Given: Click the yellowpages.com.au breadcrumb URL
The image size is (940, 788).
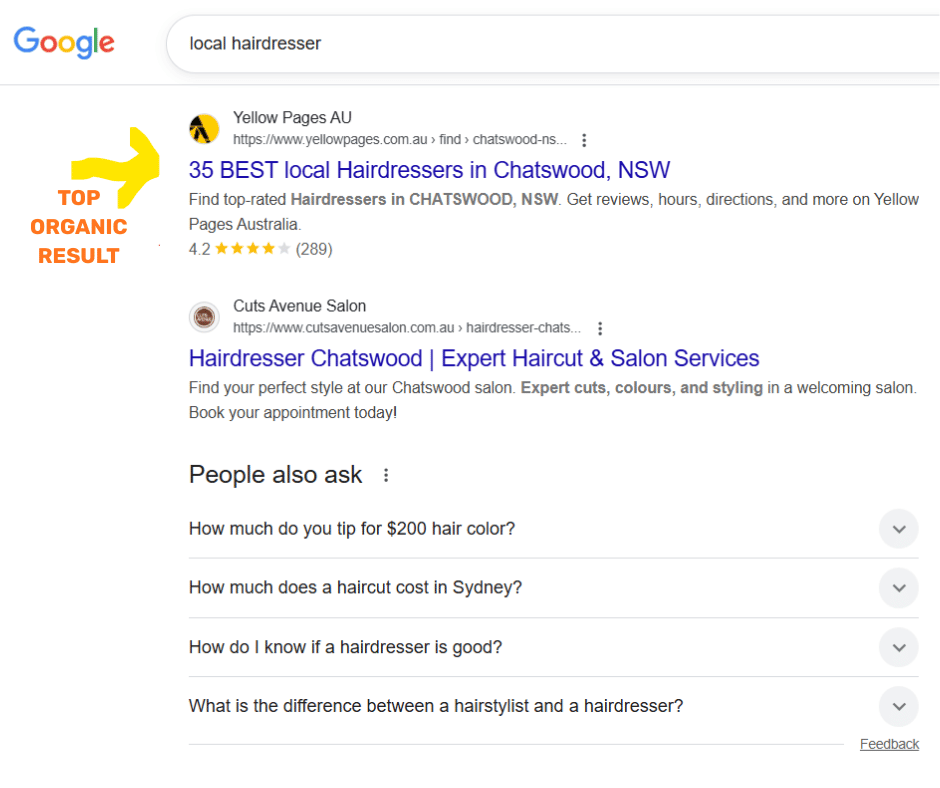Looking at the screenshot, I should (397, 139).
